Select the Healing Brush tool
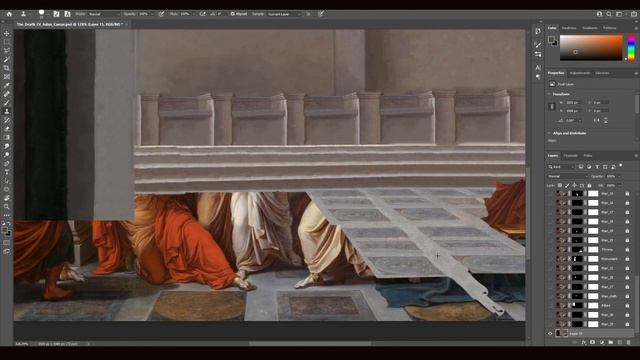 coord(7,94)
